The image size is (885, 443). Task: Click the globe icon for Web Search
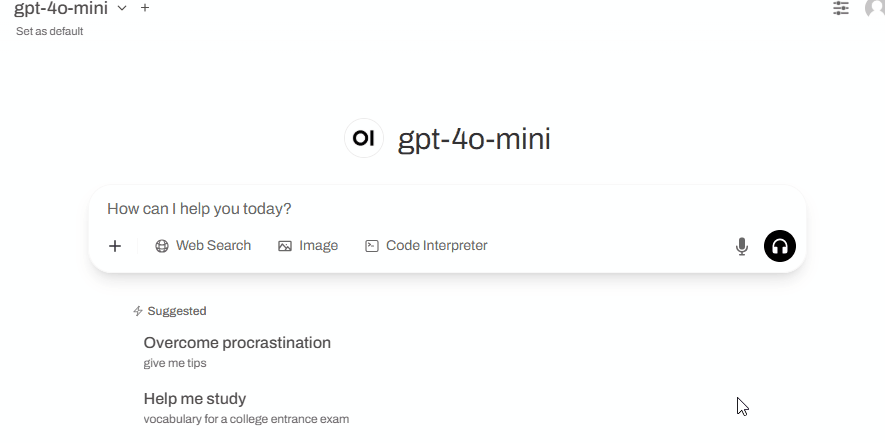[x=162, y=246]
